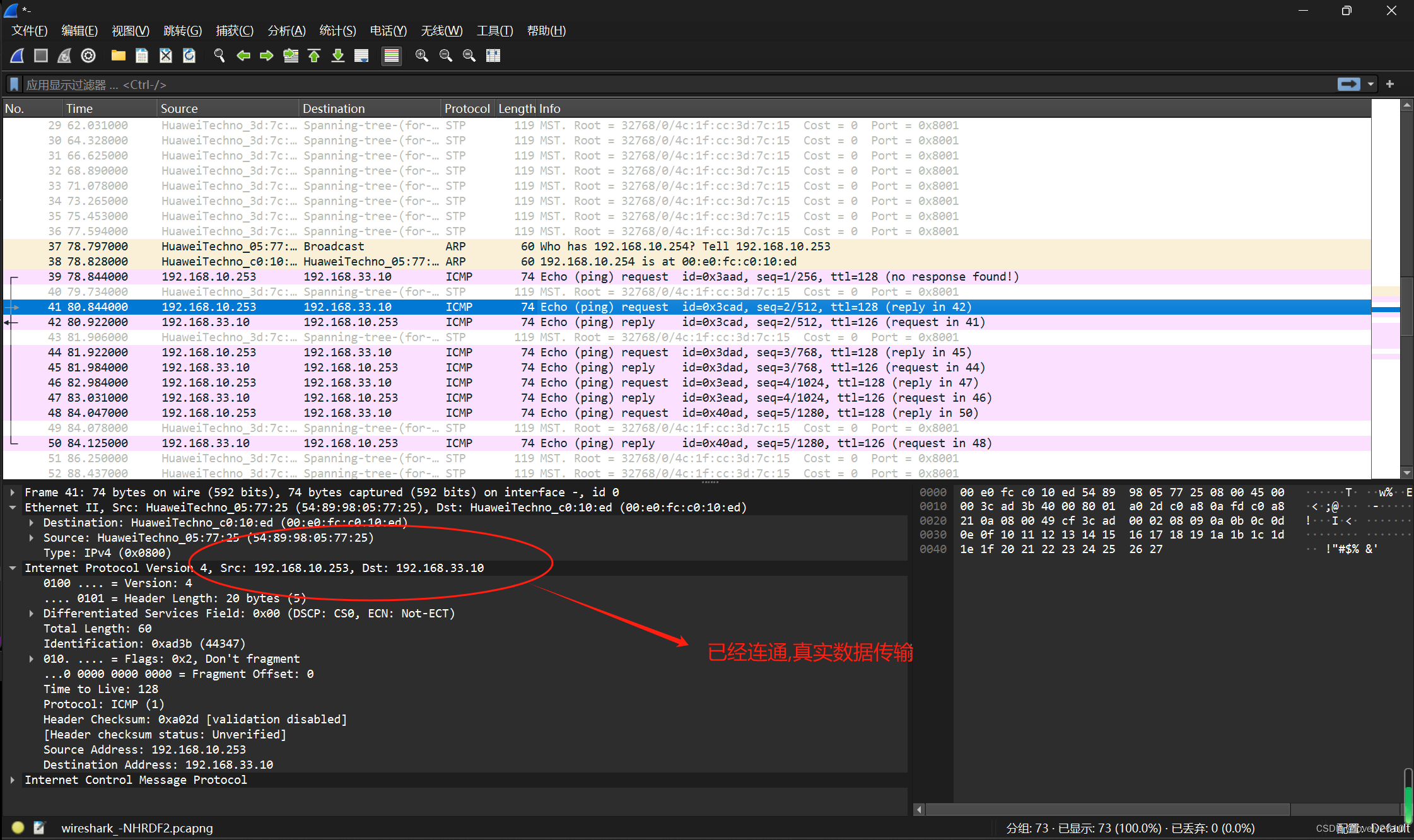Click the resize columns icon

point(493,55)
